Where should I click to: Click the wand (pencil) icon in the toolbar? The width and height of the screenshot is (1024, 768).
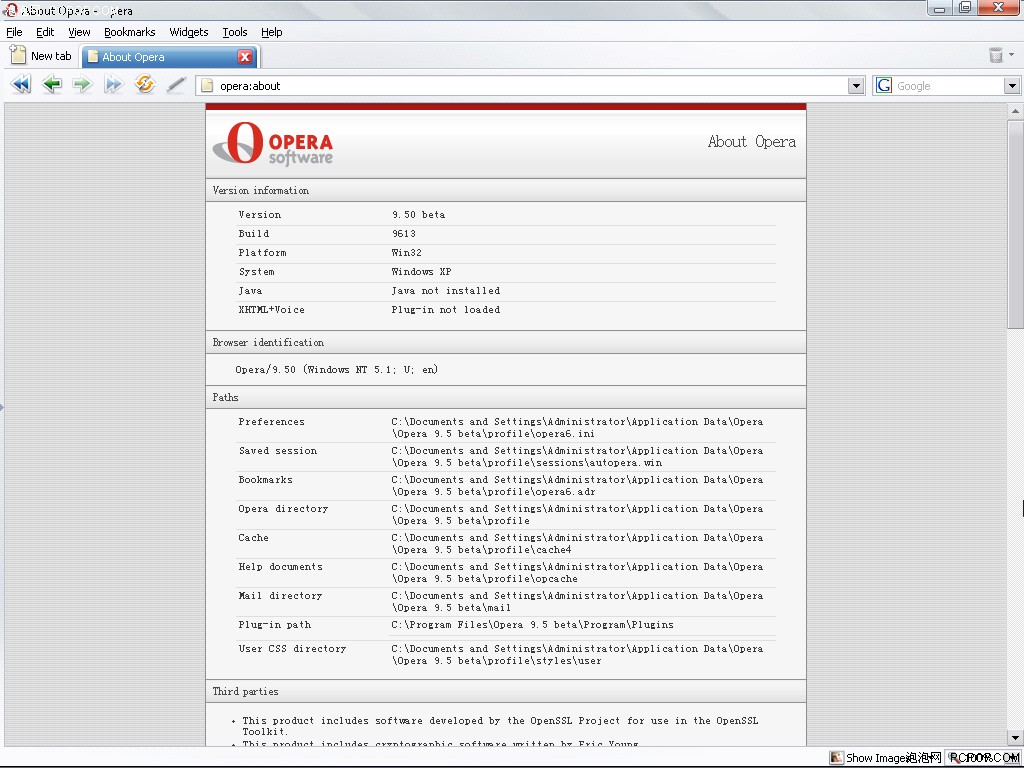pyautogui.click(x=176, y=85)
